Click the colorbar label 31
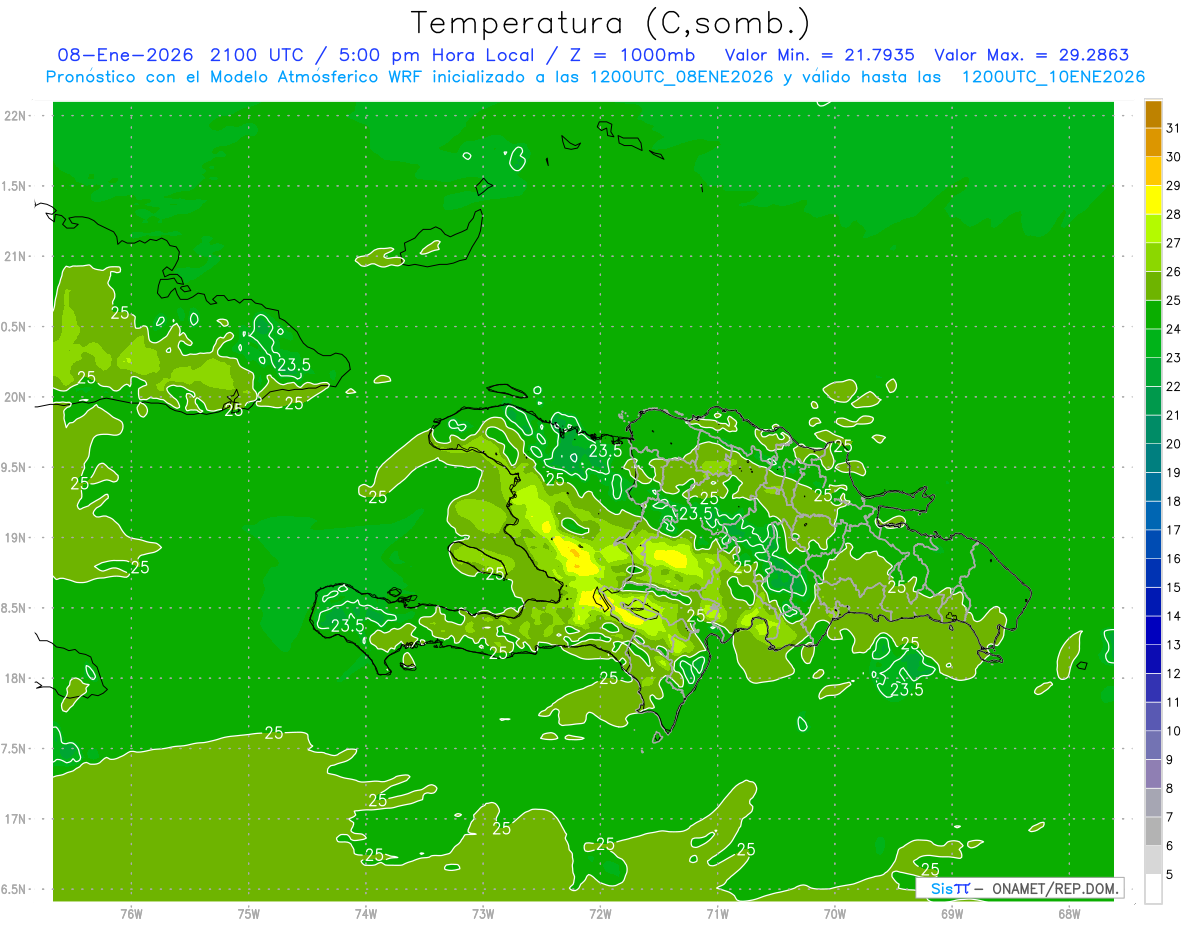The height and width of the screenshot is (927, 1200). pyautogui.click(x=1173, y=128)
